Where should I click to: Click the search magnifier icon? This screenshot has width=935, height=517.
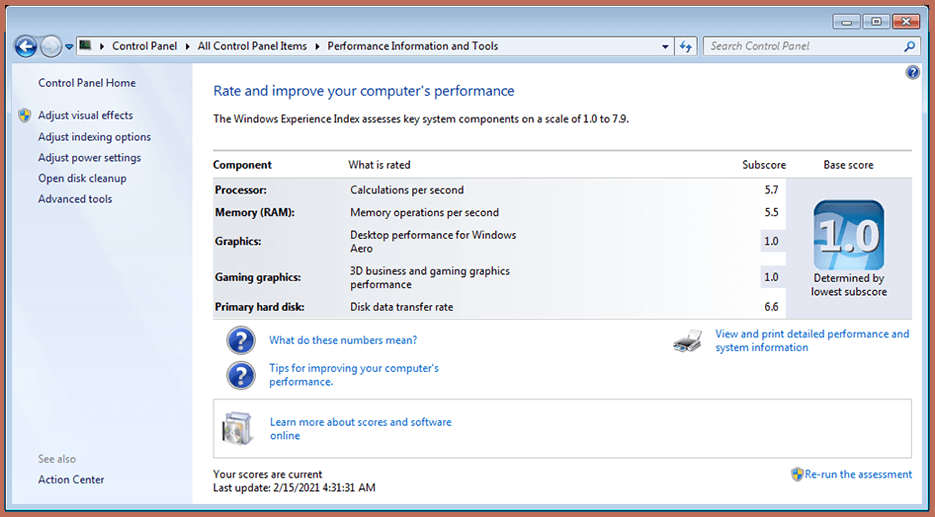[910, 46]
